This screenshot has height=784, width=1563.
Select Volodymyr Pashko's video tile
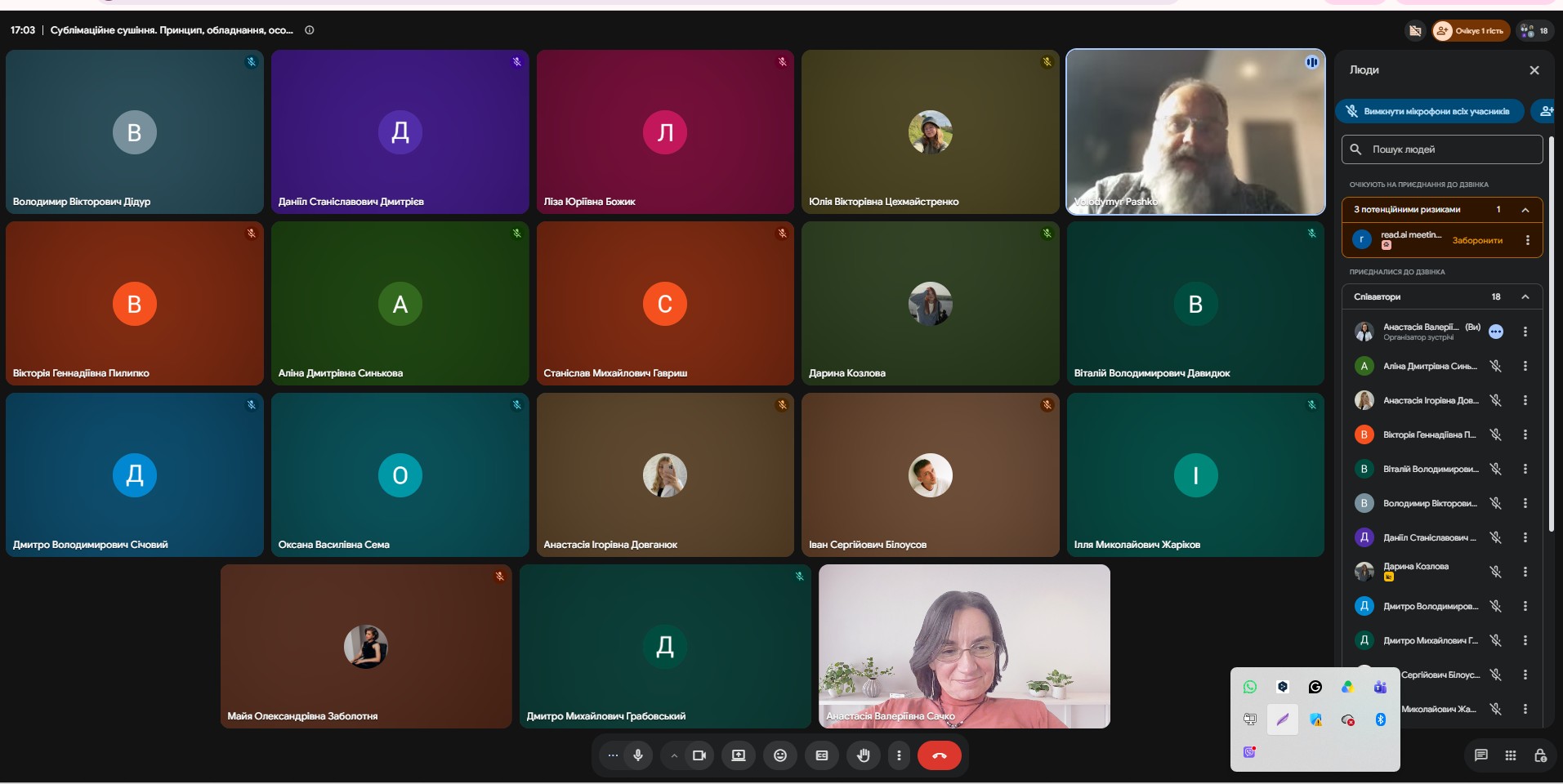1195,132
